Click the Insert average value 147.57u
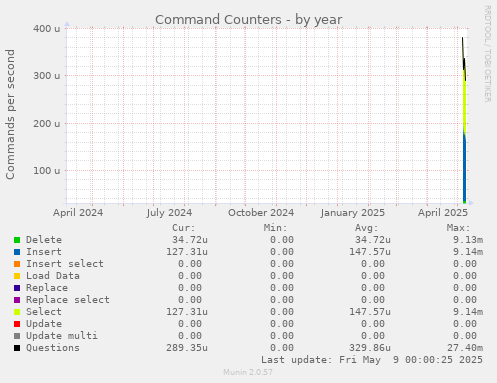 370,252
